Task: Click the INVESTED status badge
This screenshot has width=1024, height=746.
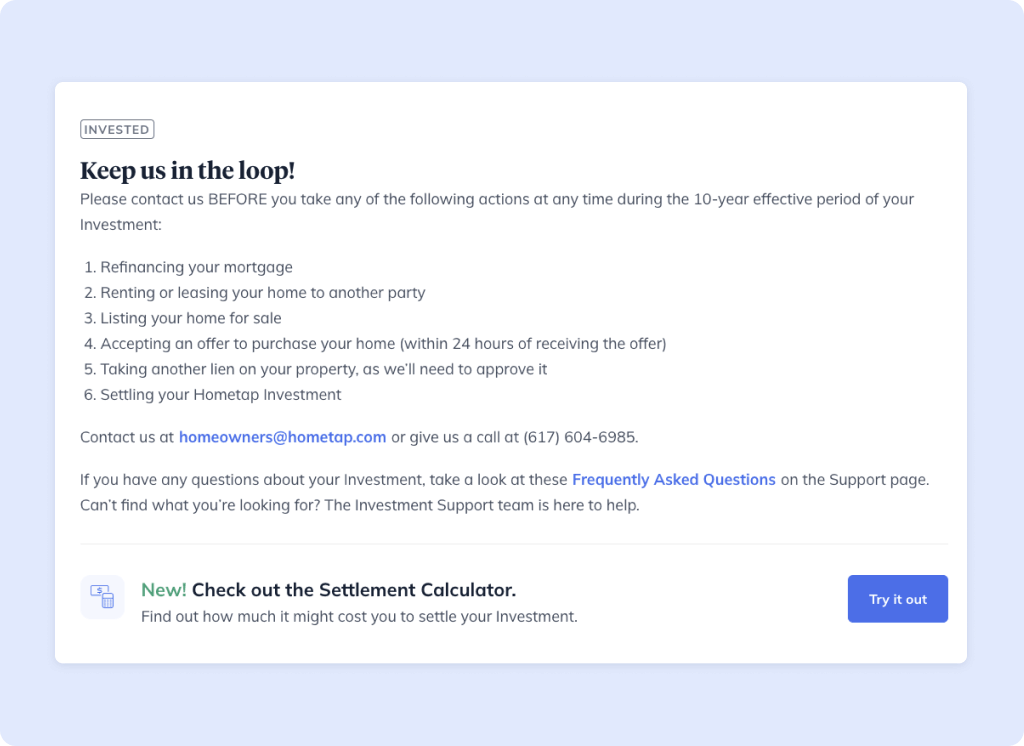Action: click(117, 130)
